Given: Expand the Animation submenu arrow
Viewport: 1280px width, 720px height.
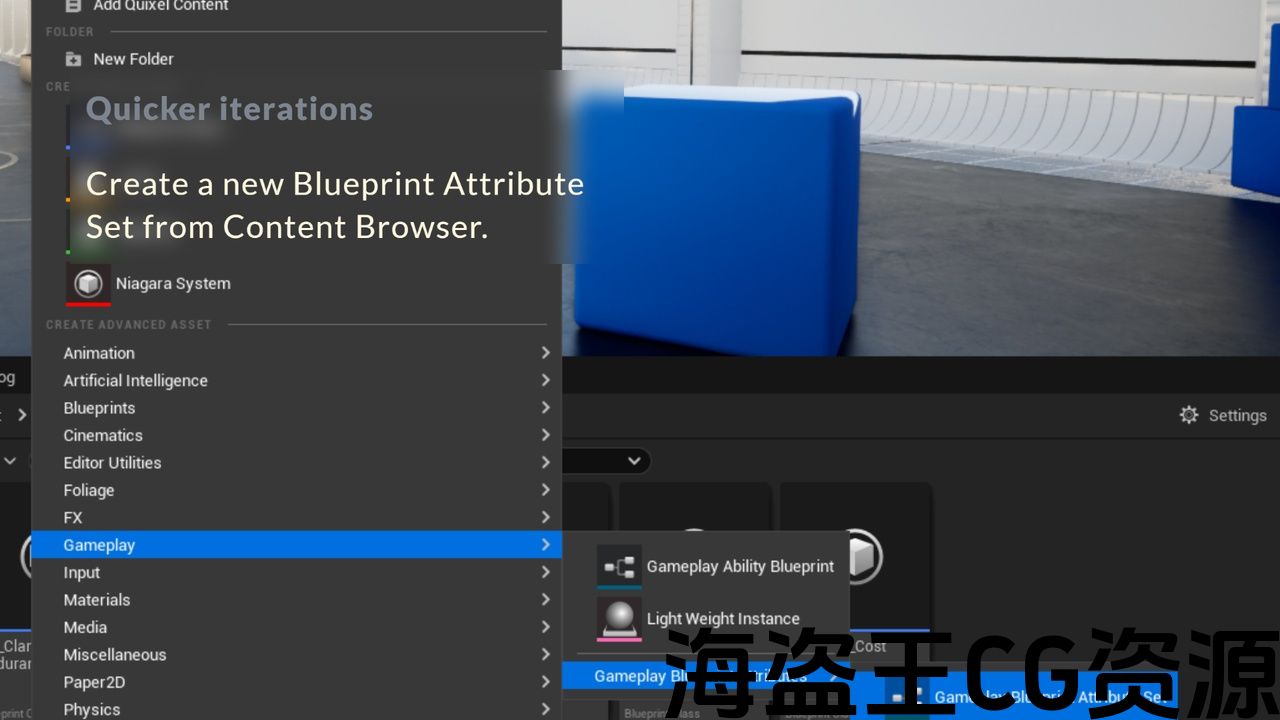Looking at the screenshot, I should click(545, 353).
